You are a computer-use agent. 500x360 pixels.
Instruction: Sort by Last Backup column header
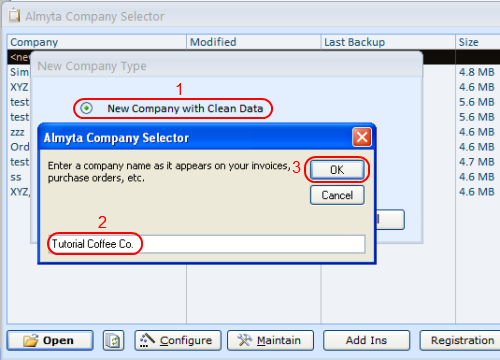[388, 42]
